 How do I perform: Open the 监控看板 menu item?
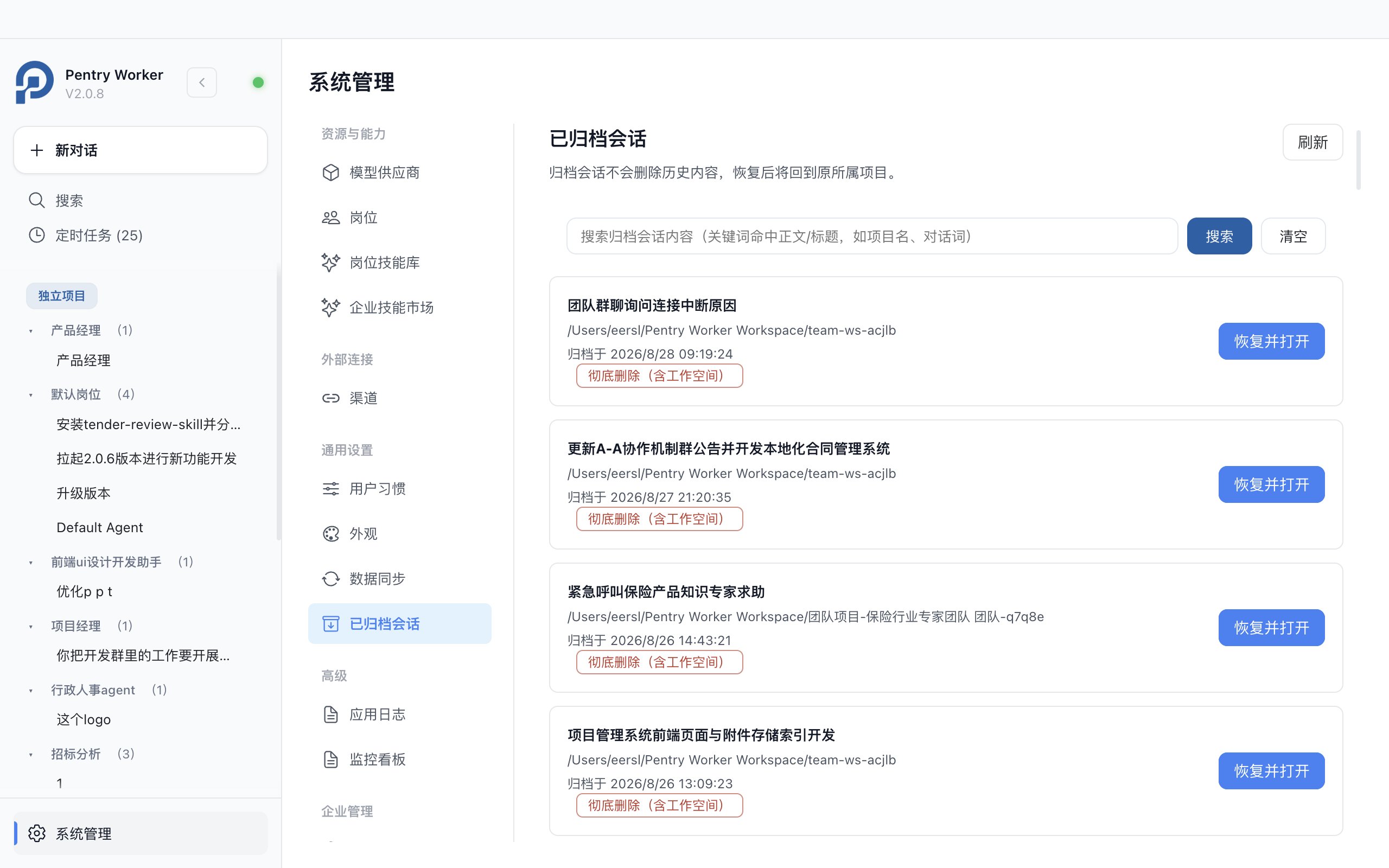pyautogui.click(x=399, y=759)
